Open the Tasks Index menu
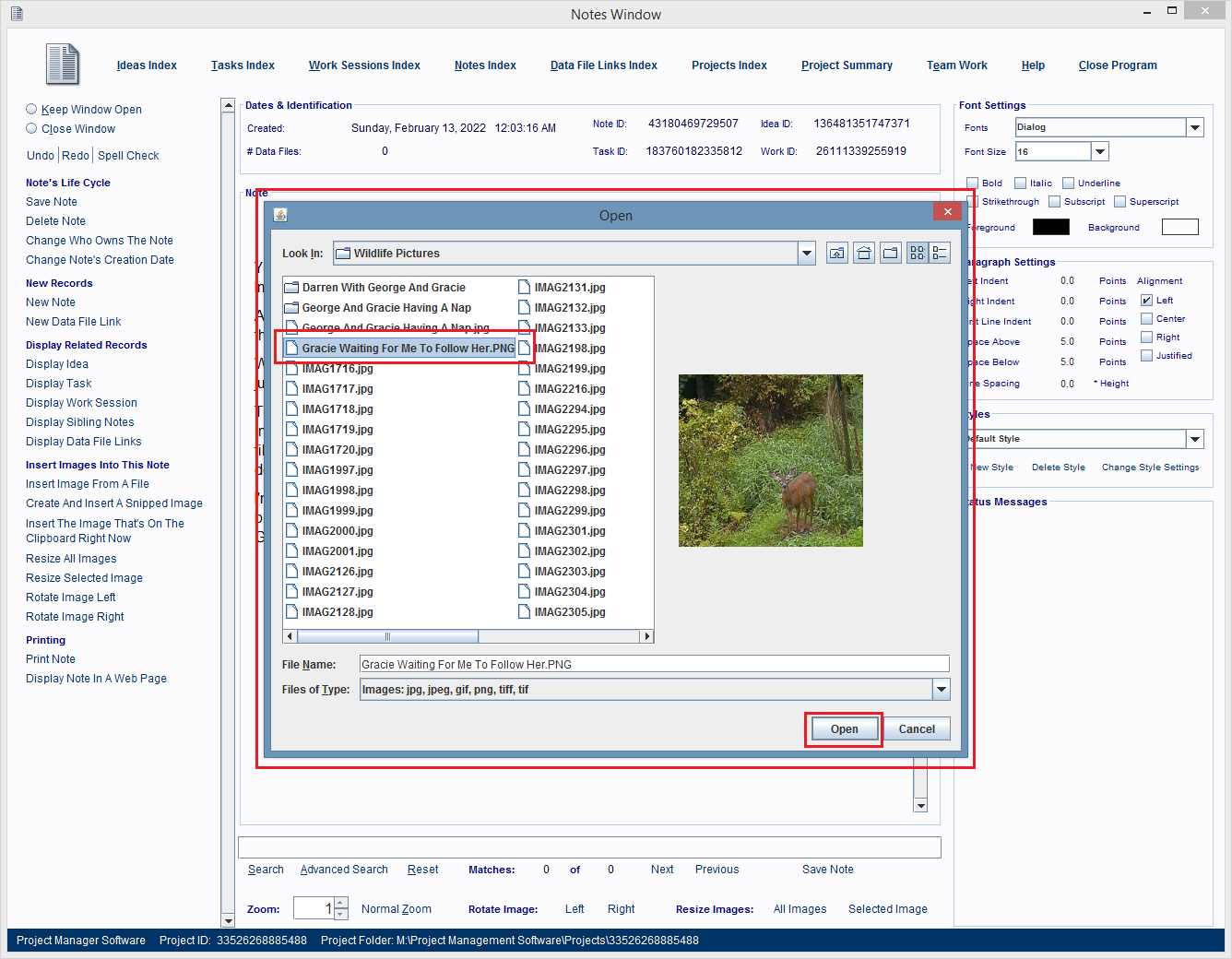The width and height of the screenshot is (1232, 959). pyautogui.click(x=243, y=65)
